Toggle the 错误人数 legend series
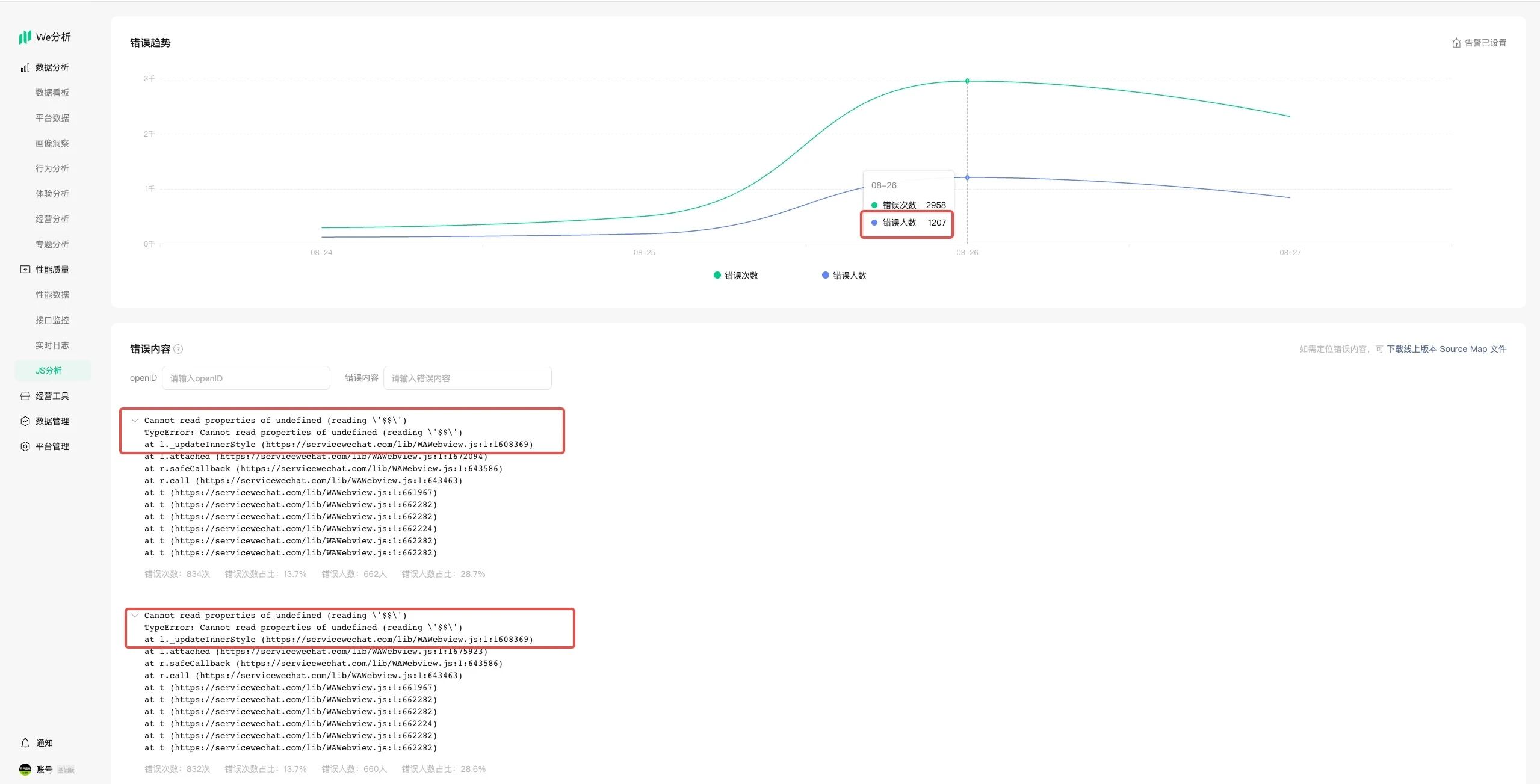 [844, 276]
